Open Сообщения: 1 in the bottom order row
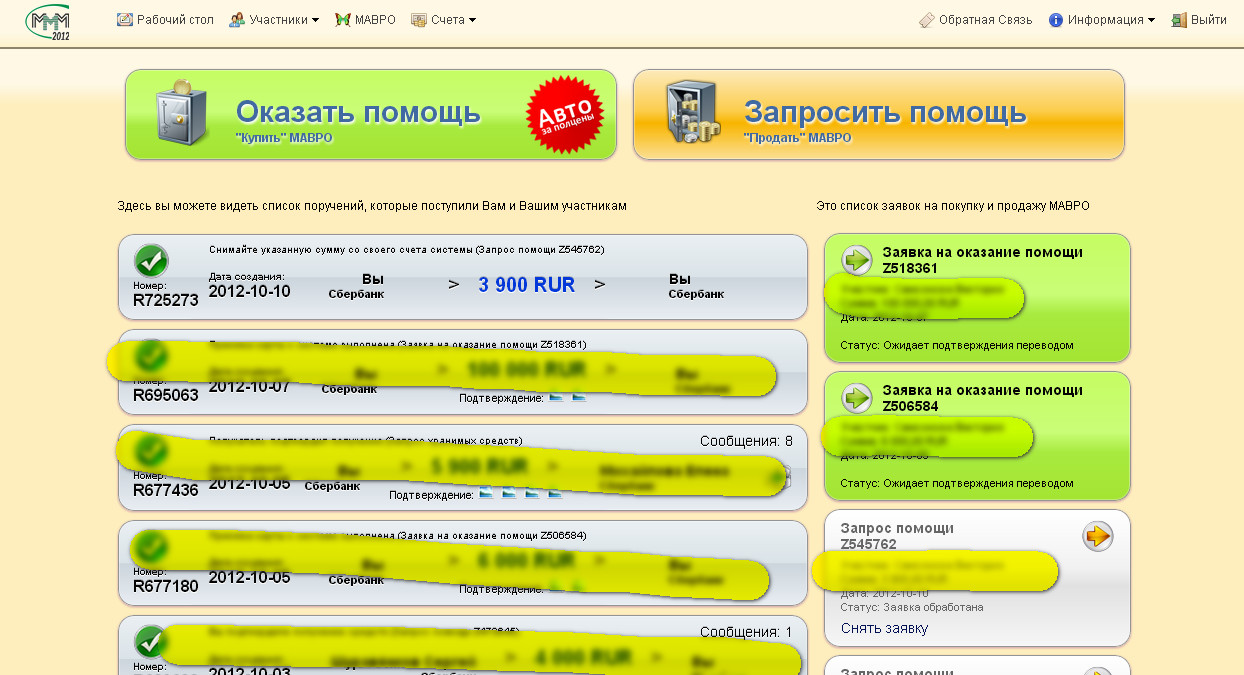The image size is (1244, 675). point(746,632)
